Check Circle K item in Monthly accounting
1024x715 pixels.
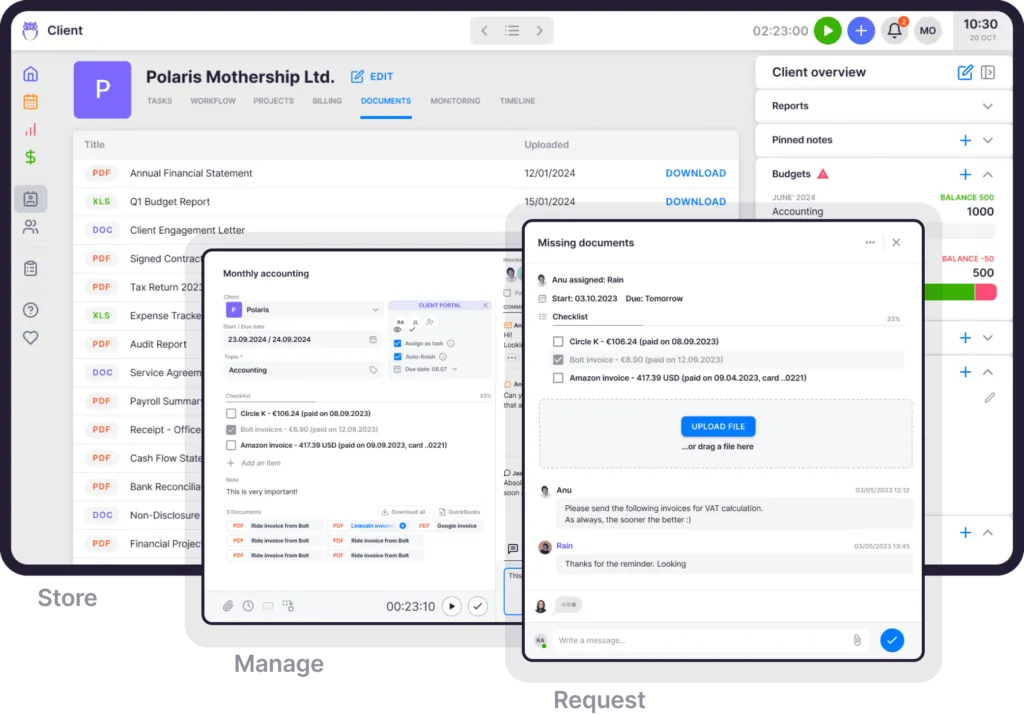[x=231, y=413]
